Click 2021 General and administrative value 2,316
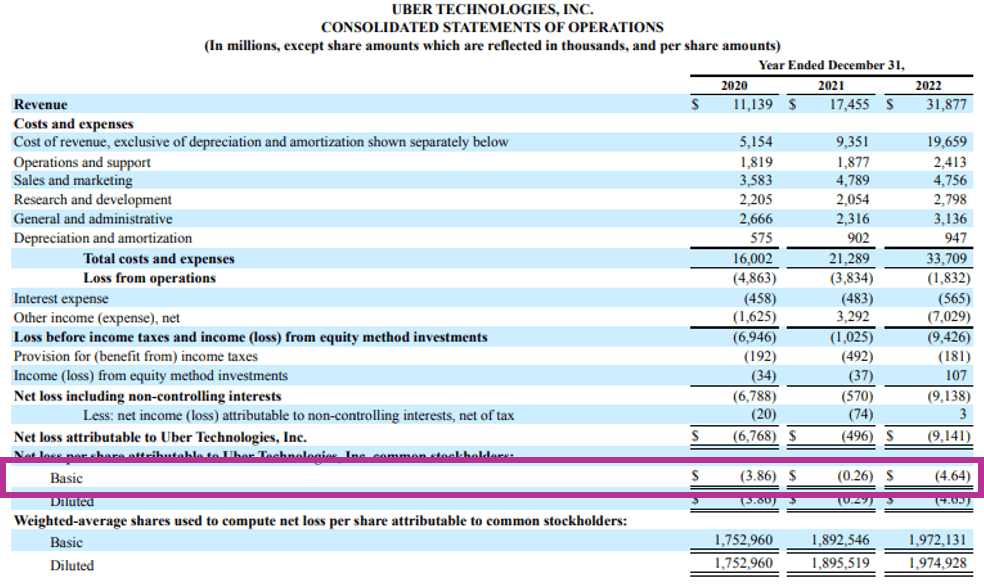984x587 pixels. pyautogui.click(x=852, y=218)
